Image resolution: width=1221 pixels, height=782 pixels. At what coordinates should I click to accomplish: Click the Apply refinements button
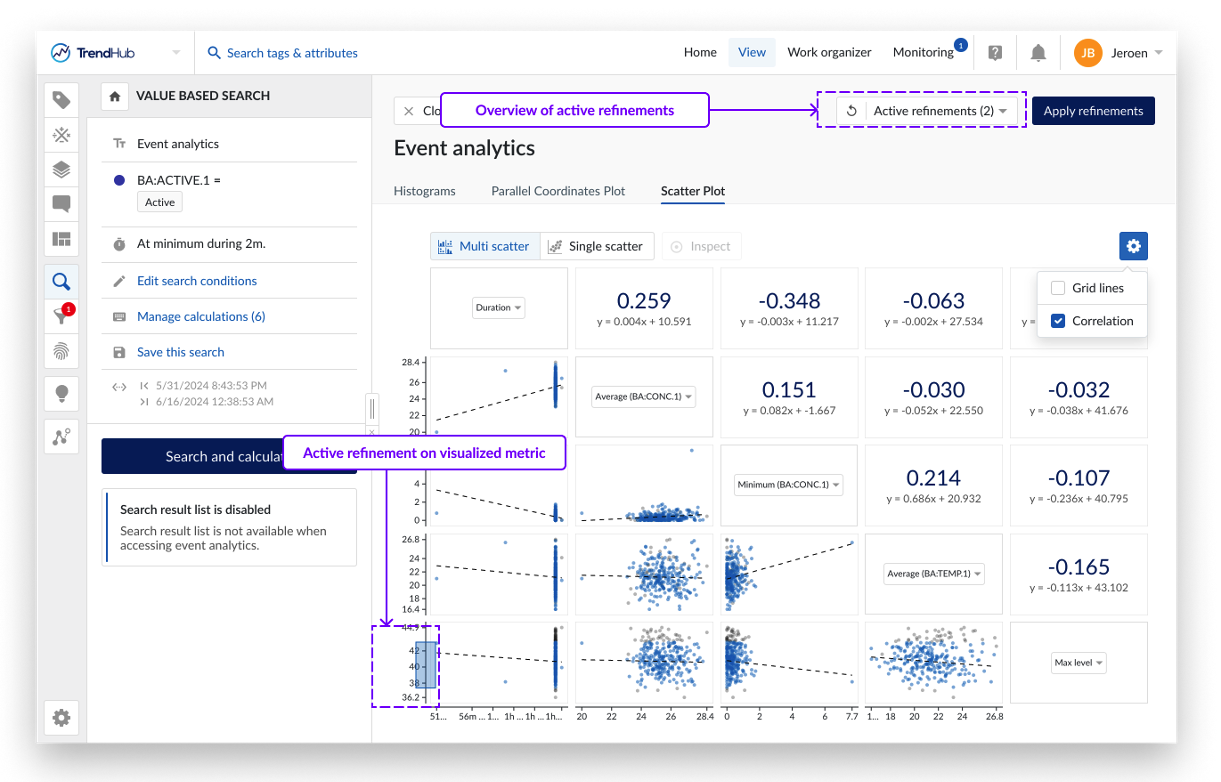pos(1093,111)
